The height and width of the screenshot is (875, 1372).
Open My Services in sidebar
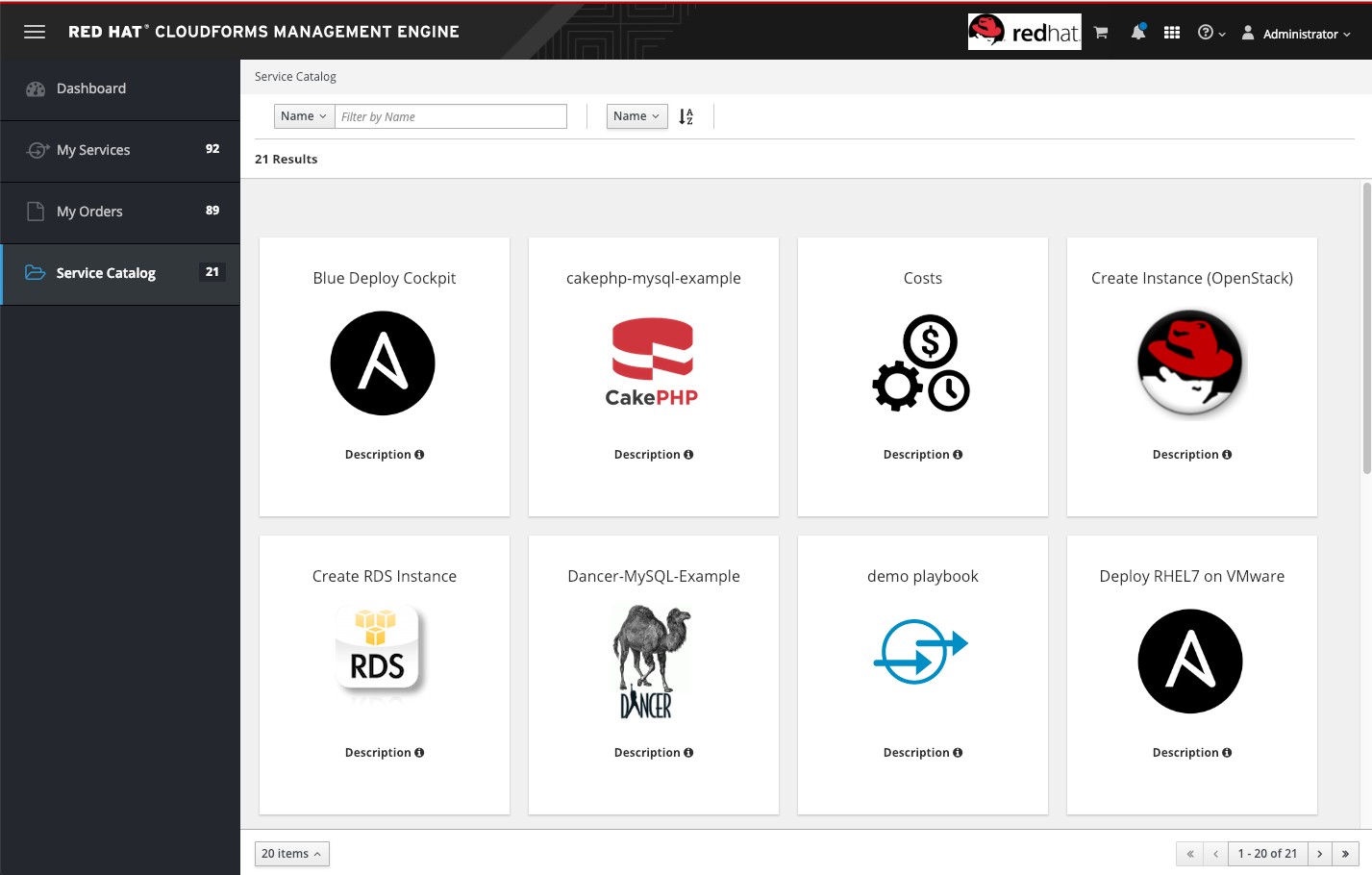click(x=120, y=150)
